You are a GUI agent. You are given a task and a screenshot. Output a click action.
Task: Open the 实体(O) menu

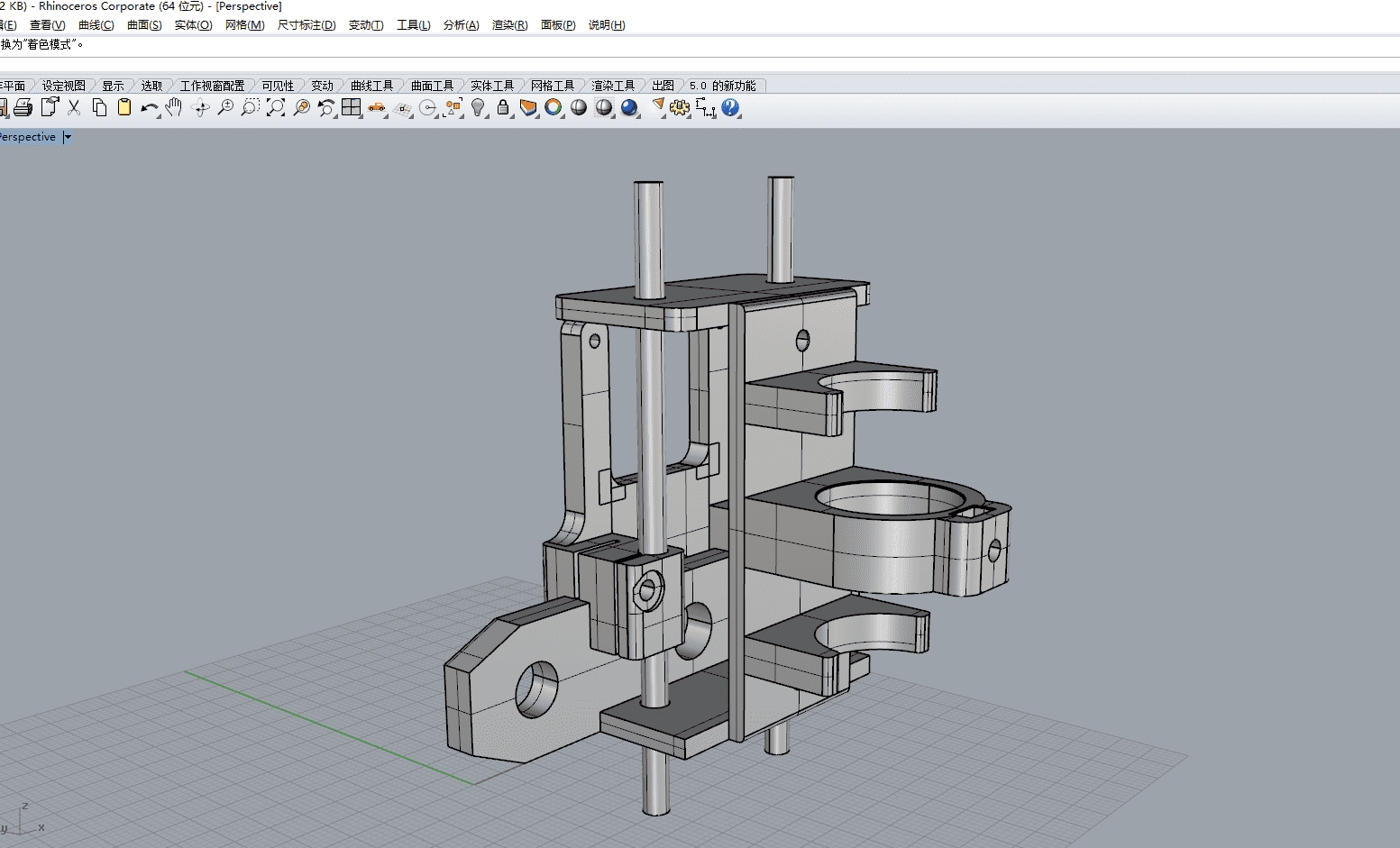193,25
